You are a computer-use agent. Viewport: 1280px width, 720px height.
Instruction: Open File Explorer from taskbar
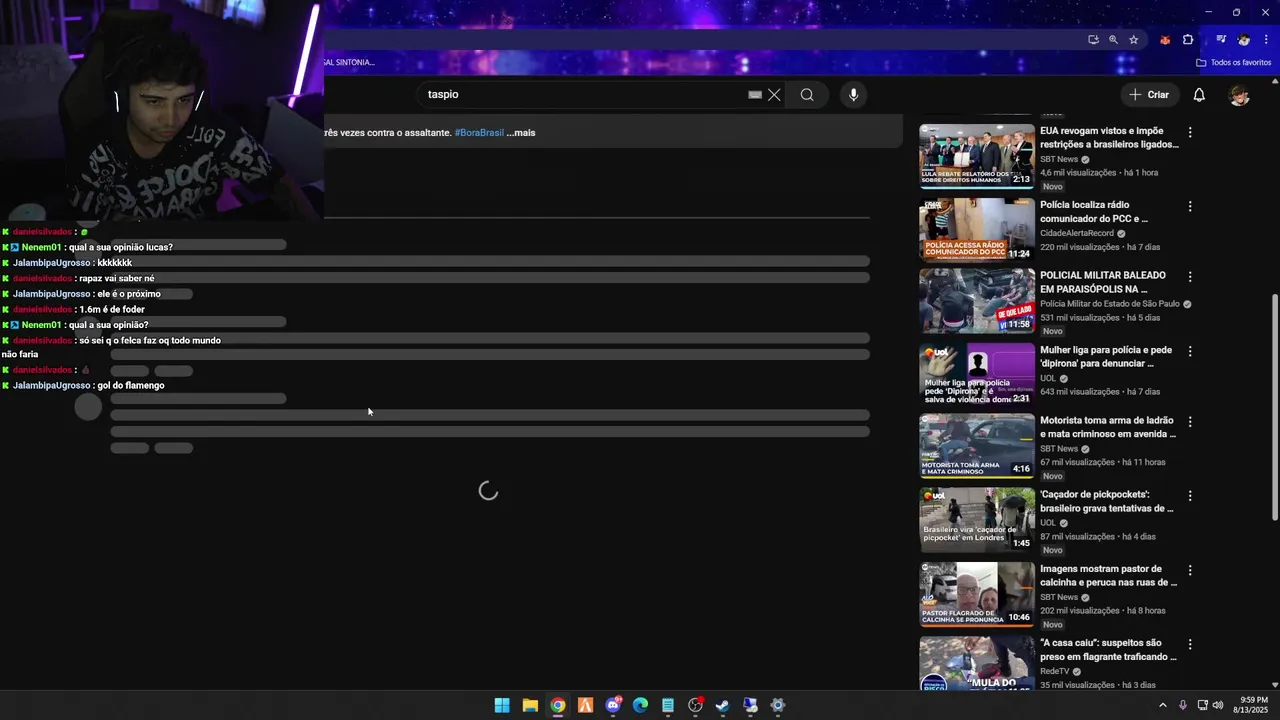point(530,705)
